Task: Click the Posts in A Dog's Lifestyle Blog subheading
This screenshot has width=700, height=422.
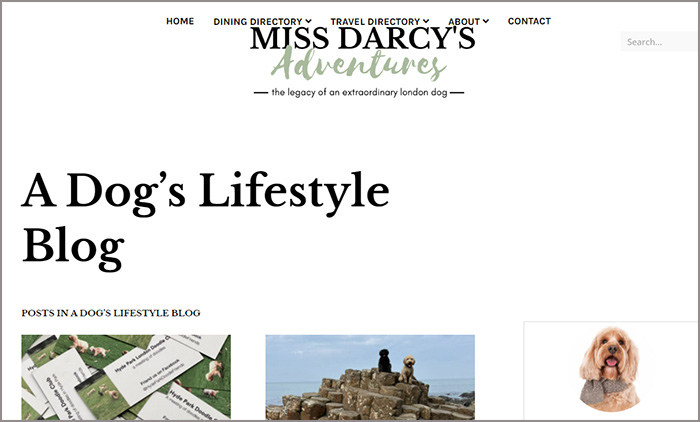Action: coord(111,313)
